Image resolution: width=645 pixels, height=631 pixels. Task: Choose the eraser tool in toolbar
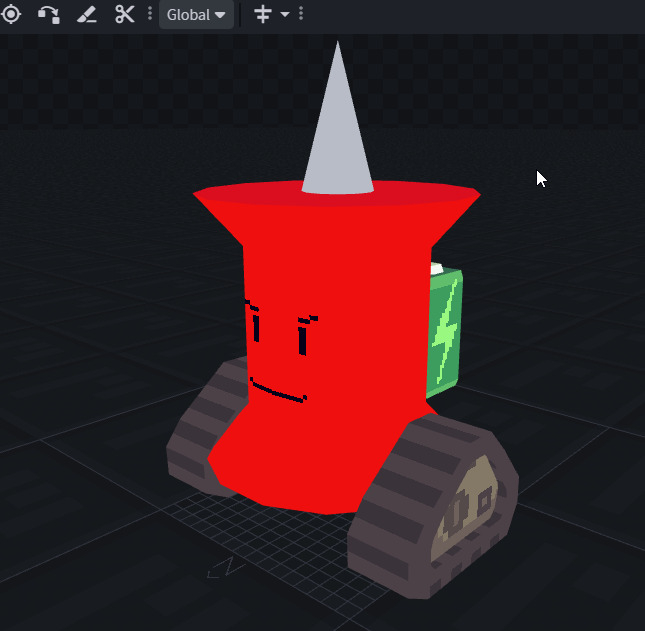pyautogui.click(x=87, y=15)
